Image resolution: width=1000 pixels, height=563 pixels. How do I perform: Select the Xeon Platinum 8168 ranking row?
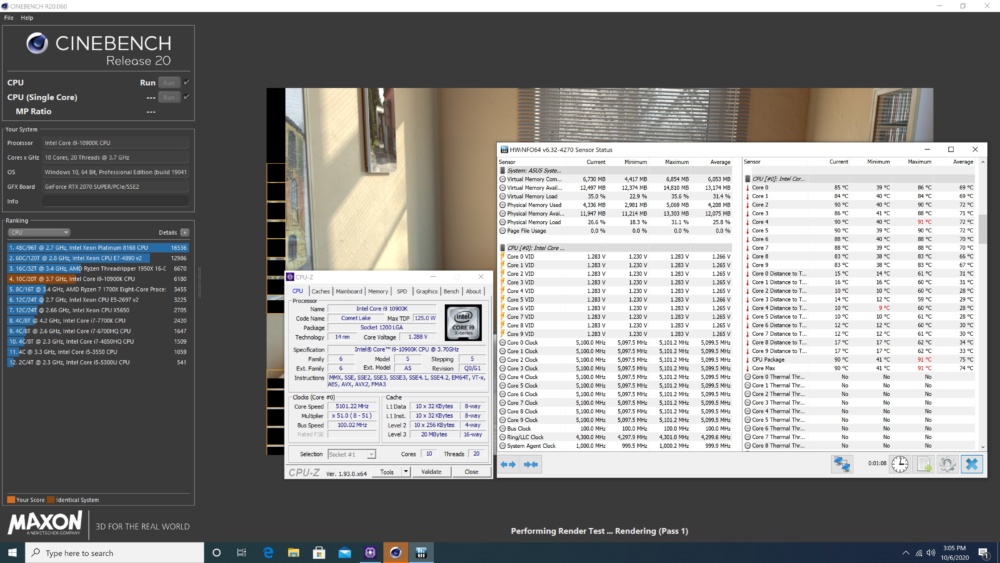point(98,247)
